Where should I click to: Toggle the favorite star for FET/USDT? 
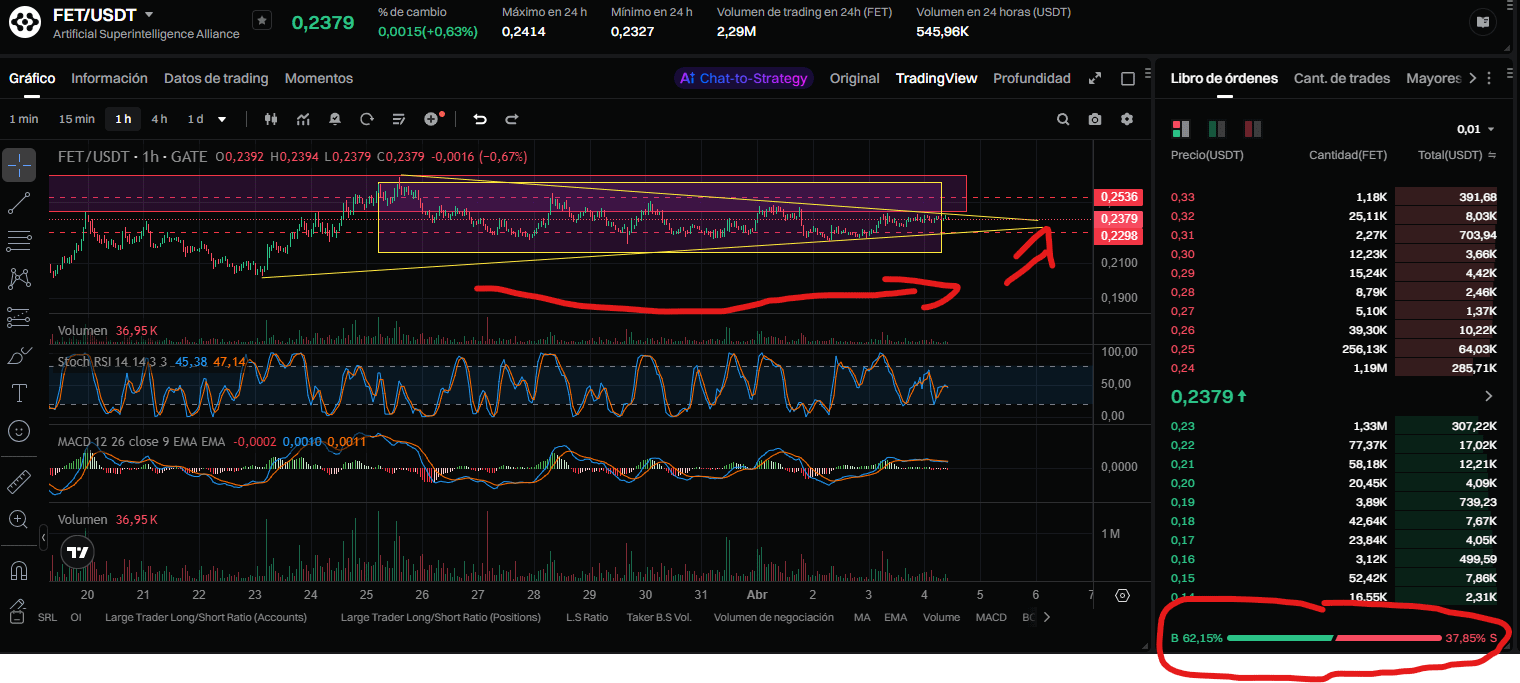tap(261, 20)
